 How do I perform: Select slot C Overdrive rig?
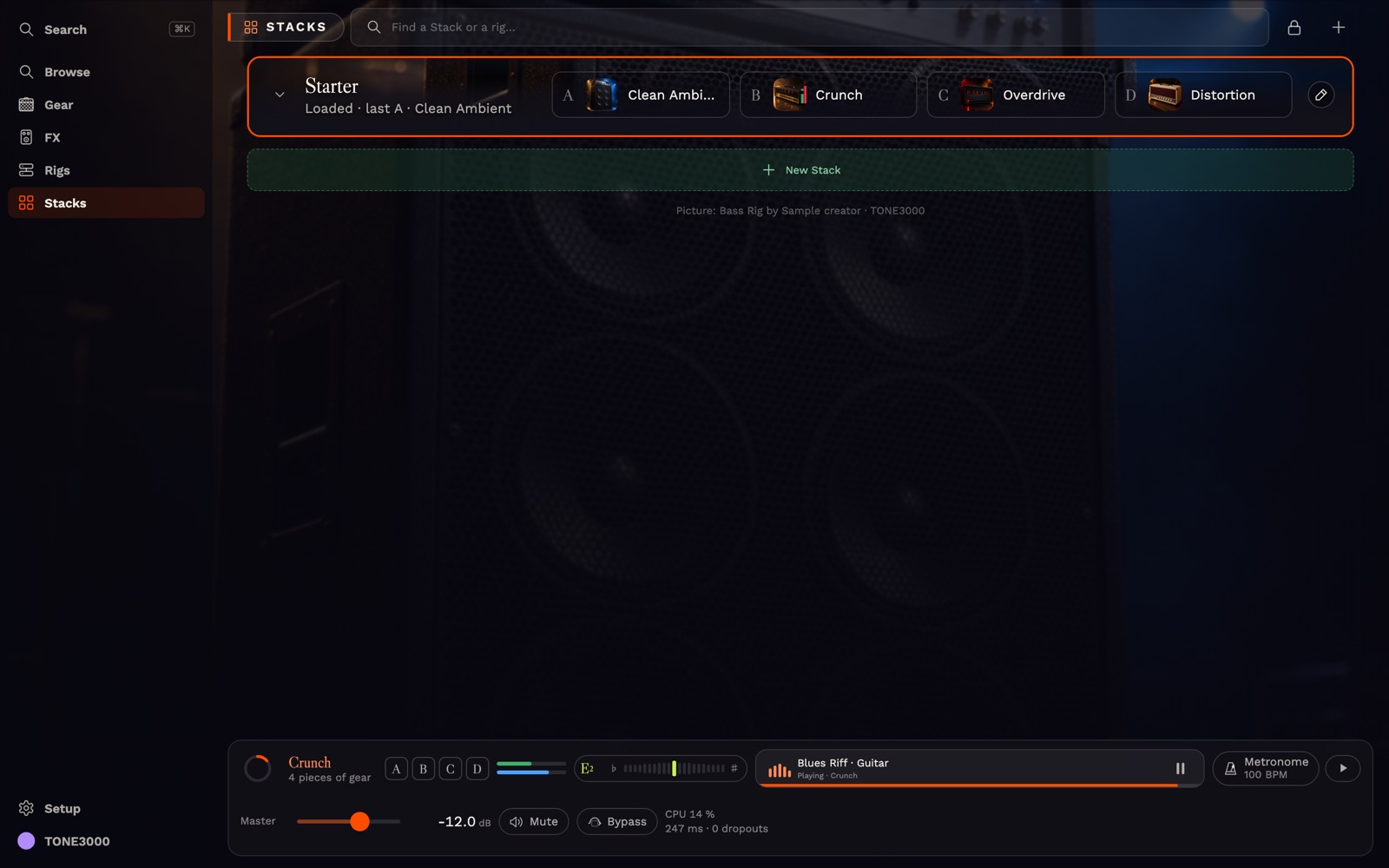[1016, 95]
